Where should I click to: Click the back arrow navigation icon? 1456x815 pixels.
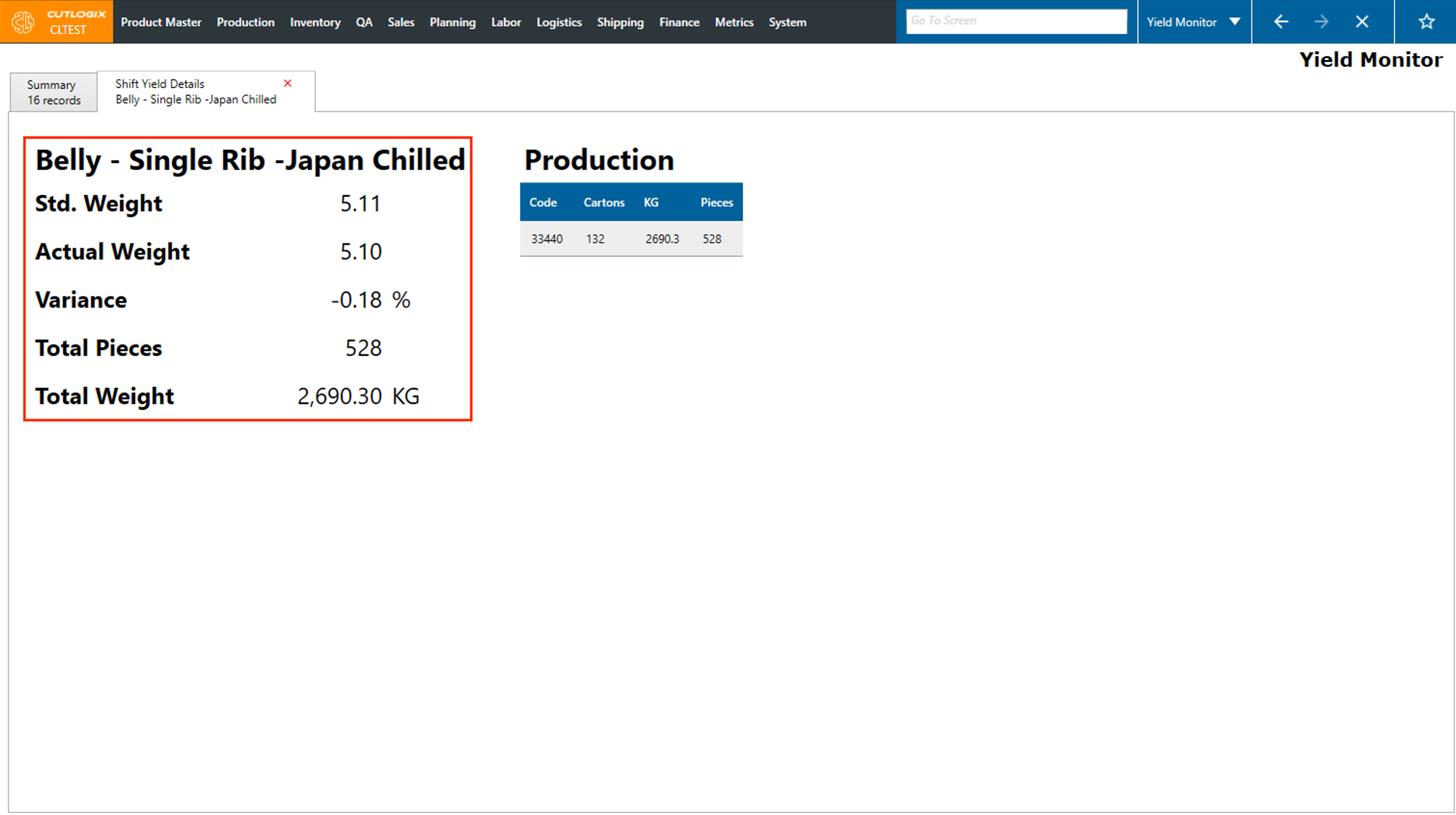(1281, 22)
